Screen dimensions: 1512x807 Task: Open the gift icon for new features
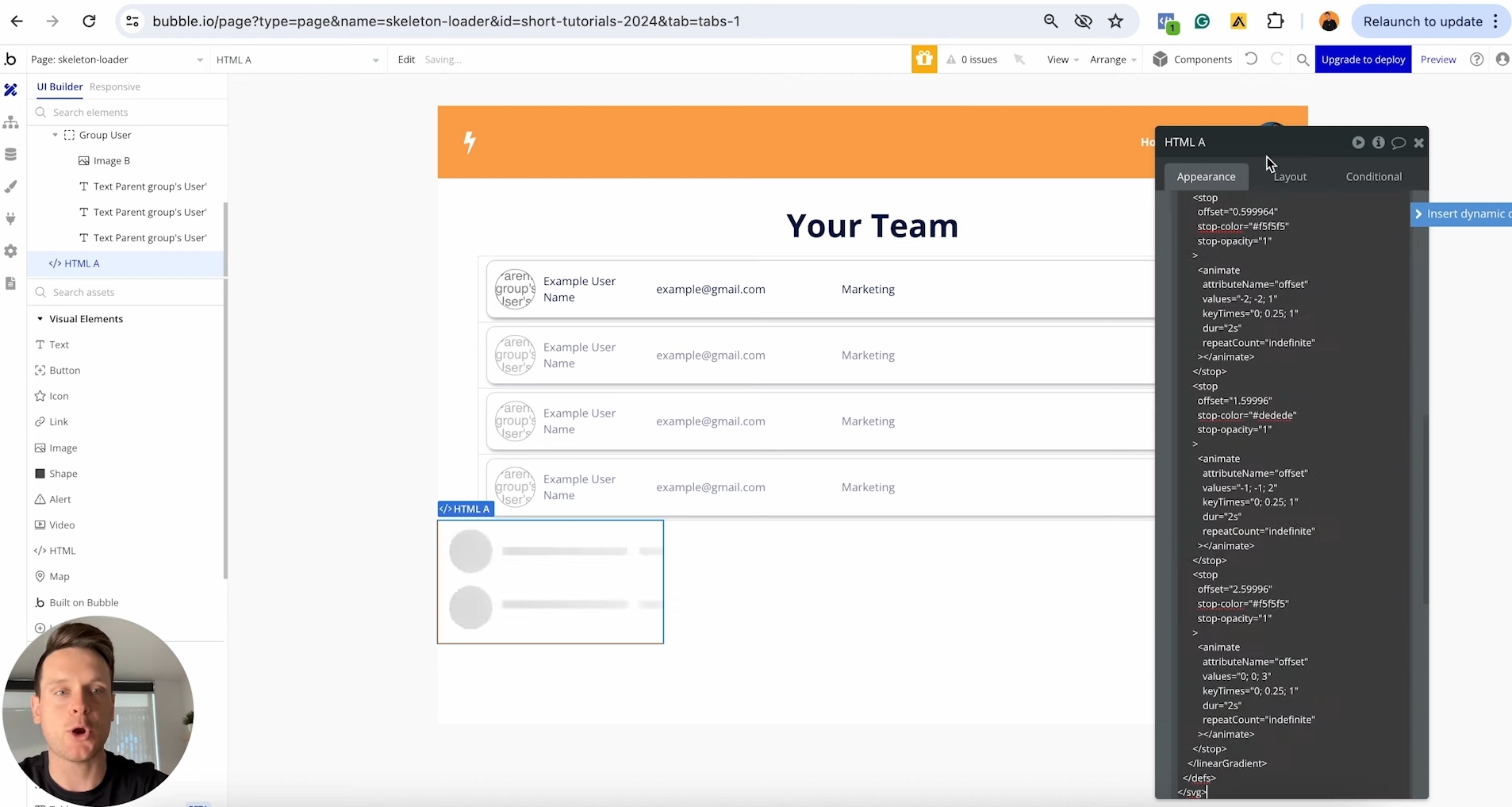click(x=923, y=59)
